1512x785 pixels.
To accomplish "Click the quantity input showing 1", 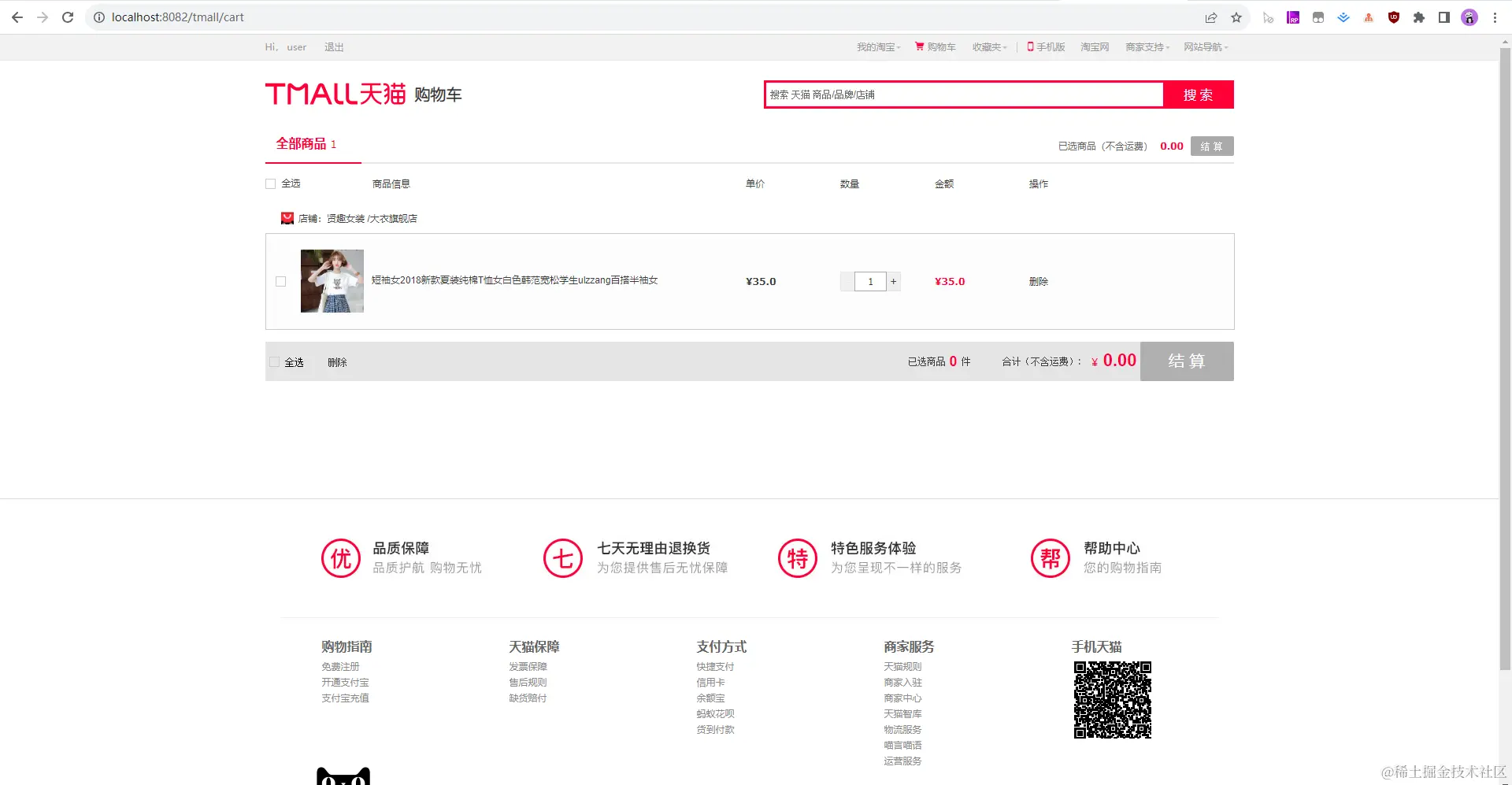I will click(x=870, y=281).
